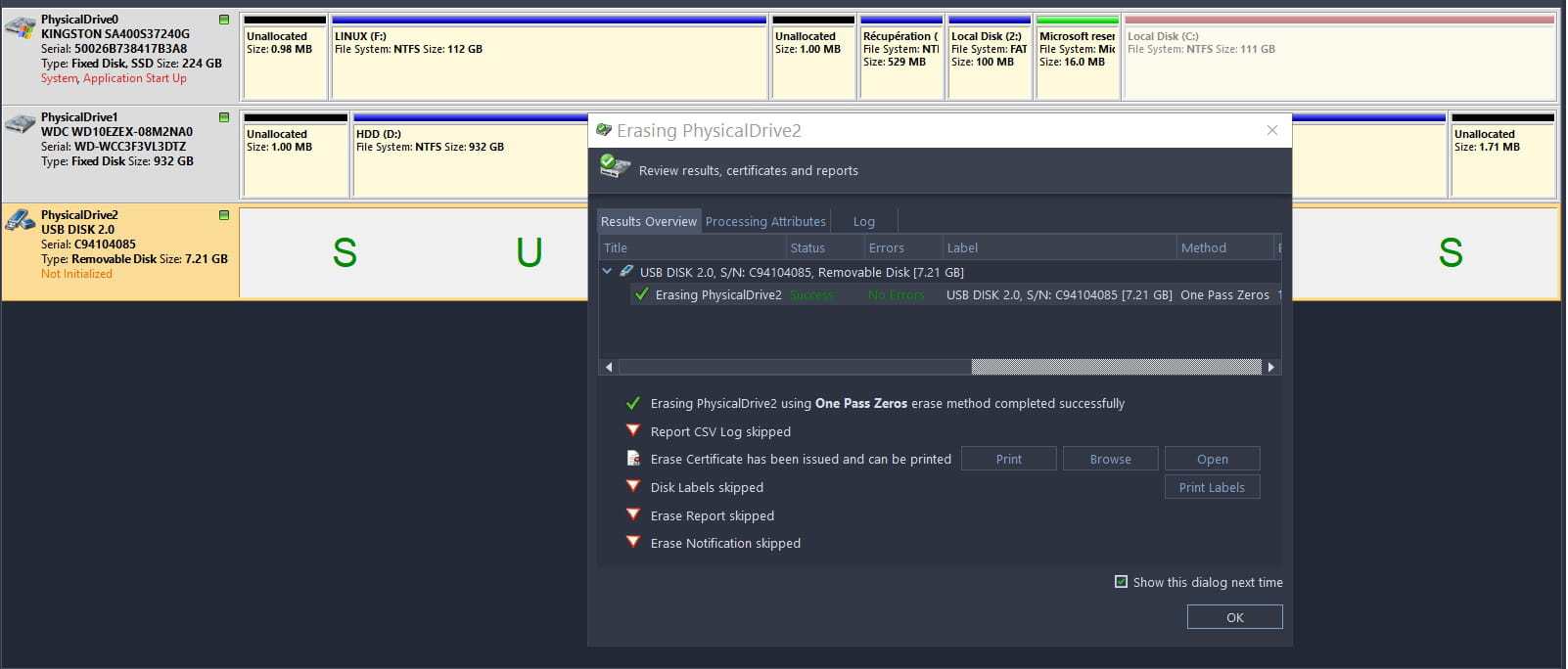Open the Log tab
This screenshot has height=669, width=1568.
coord(863,222)
